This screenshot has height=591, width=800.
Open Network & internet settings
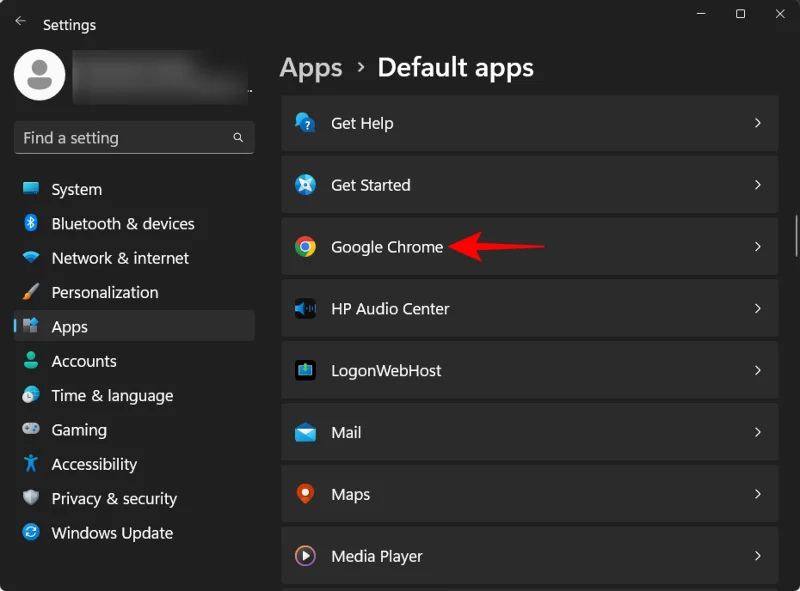[134, 258]
